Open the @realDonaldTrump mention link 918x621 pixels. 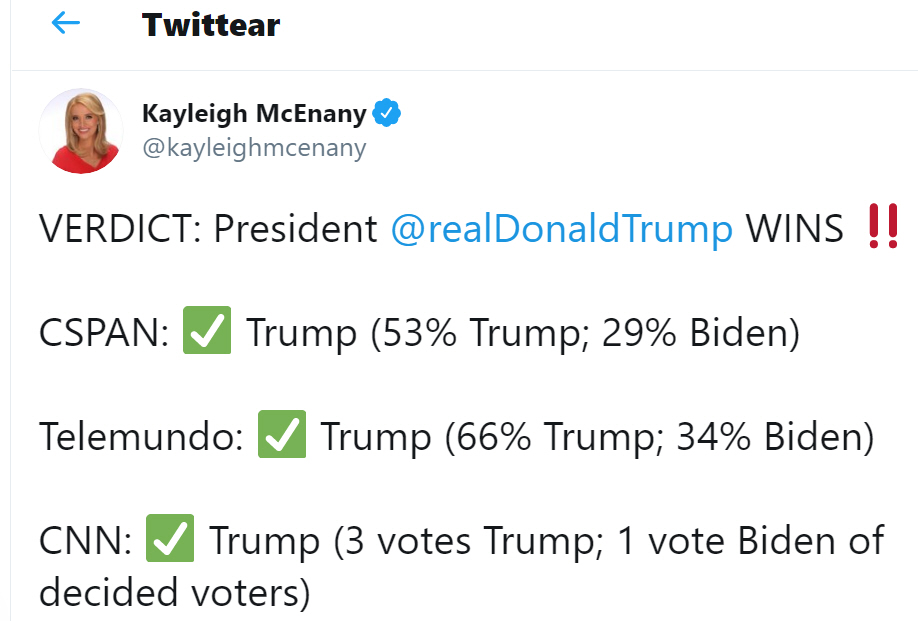pos(561,230)
